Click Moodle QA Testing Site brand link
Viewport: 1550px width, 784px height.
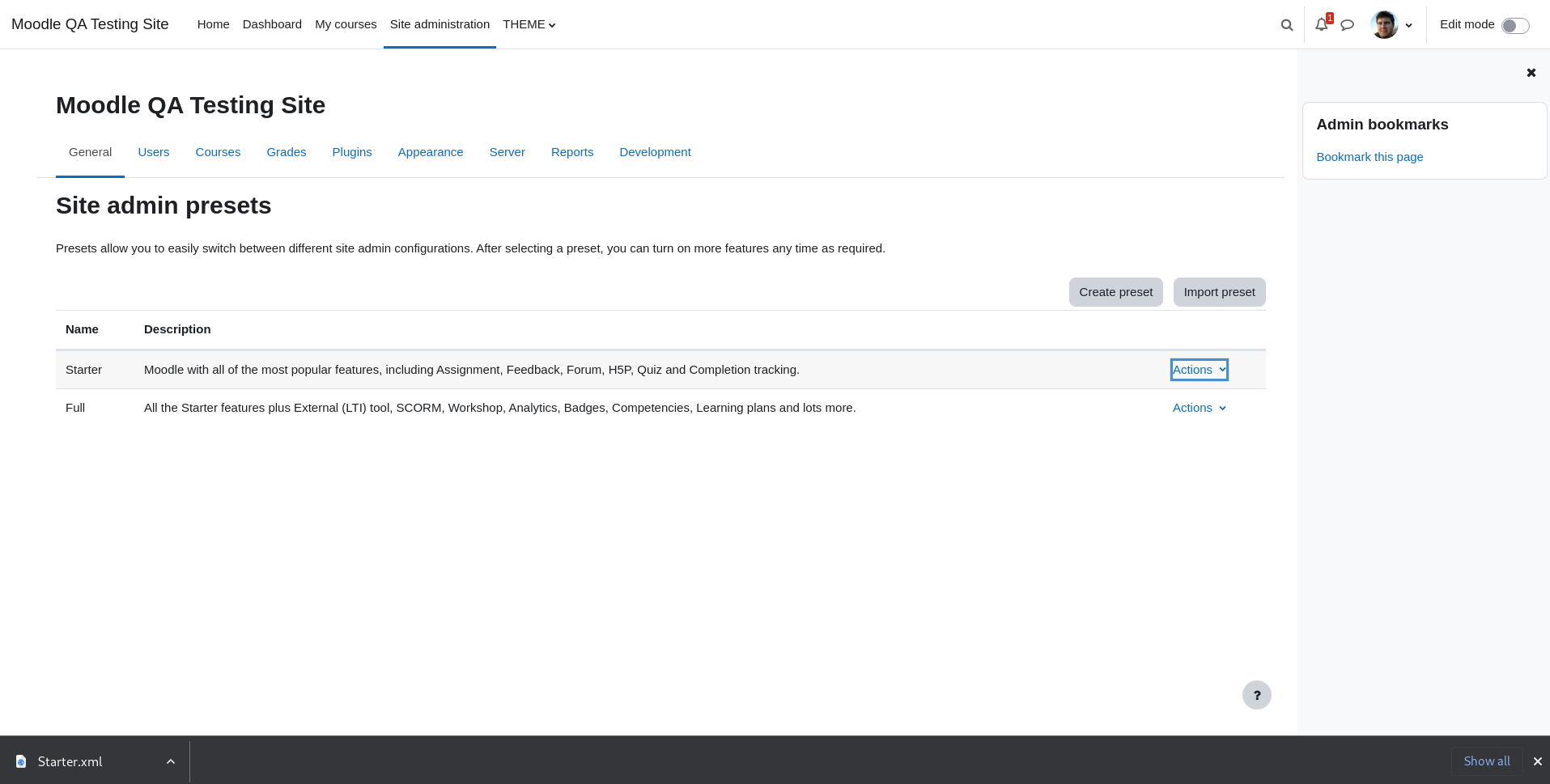click(90, 24)
